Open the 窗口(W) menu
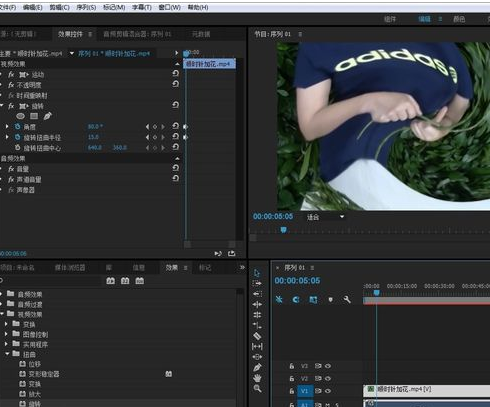The image size is (490, 407). pos(169,7)
